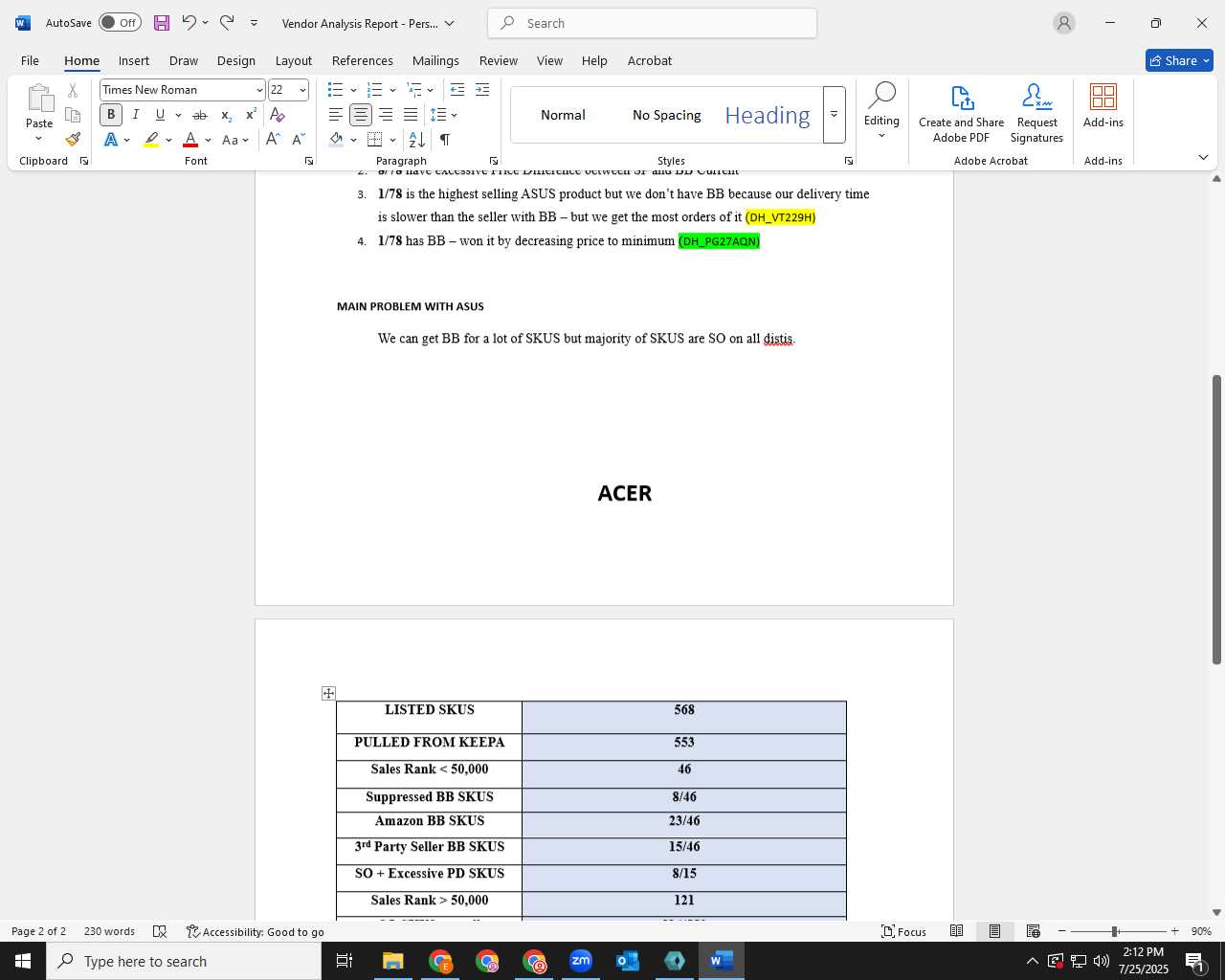Apply the red font color

coord(190,140)
